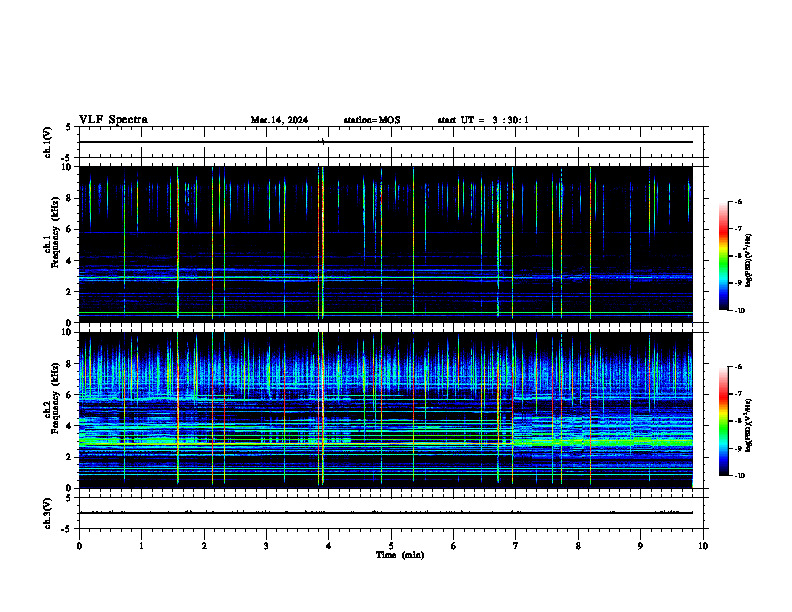Click the ch.2 spectrogram color scale bar
This screenshot has height=612, width=792.
click(x=724, y=421)
